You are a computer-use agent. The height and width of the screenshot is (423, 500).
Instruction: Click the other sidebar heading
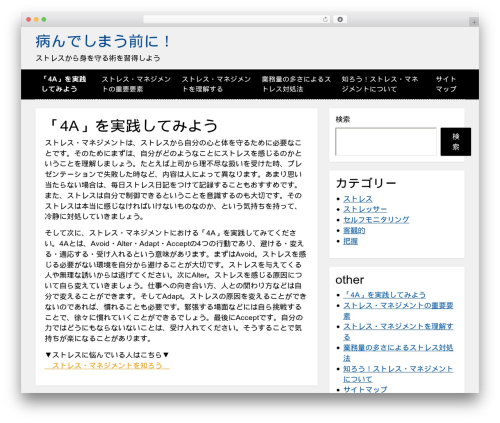click(349, 280)
